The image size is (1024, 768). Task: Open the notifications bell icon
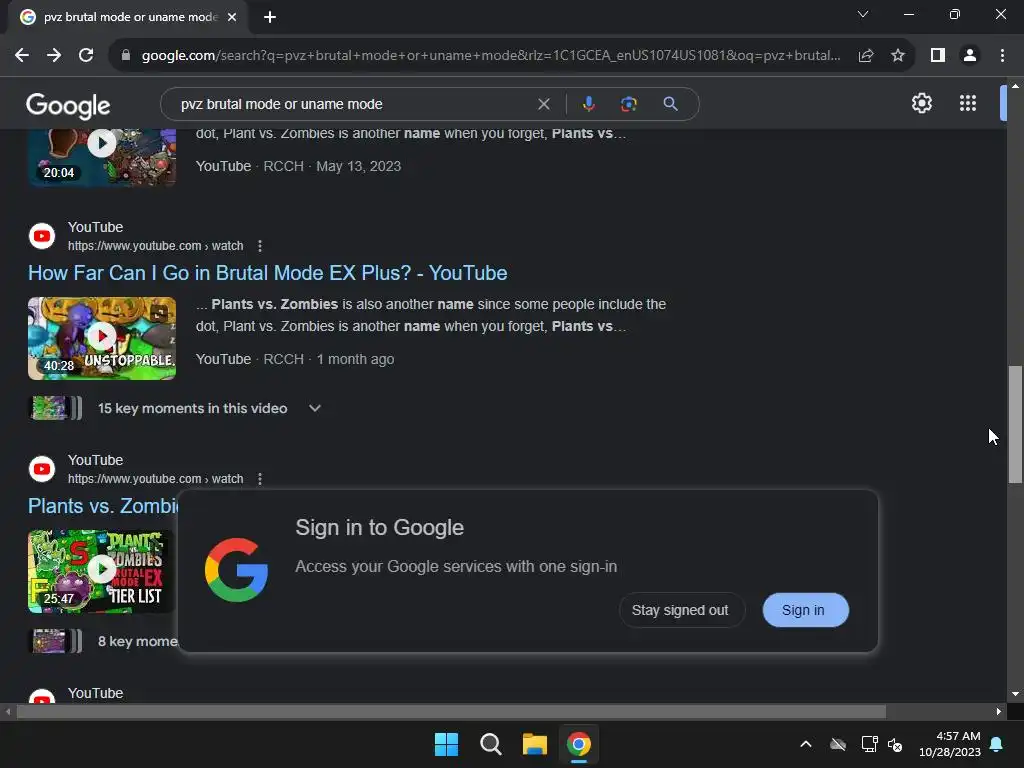click(997, 744)
